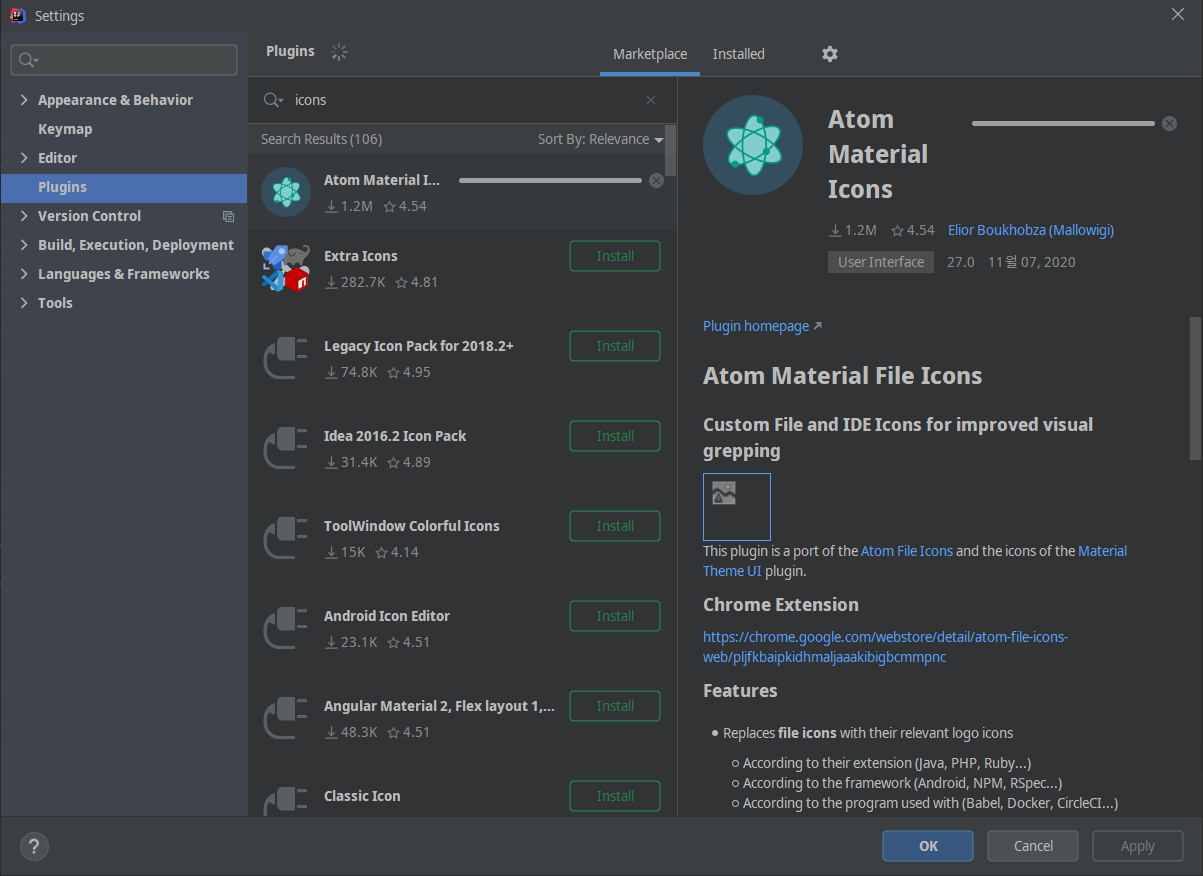
Task: Open the Atom File Icons link
Action: pos(907,551)
